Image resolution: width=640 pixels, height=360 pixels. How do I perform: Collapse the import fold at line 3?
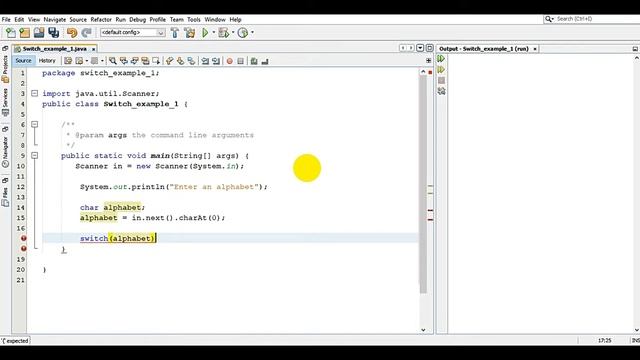tap(35, 93)
